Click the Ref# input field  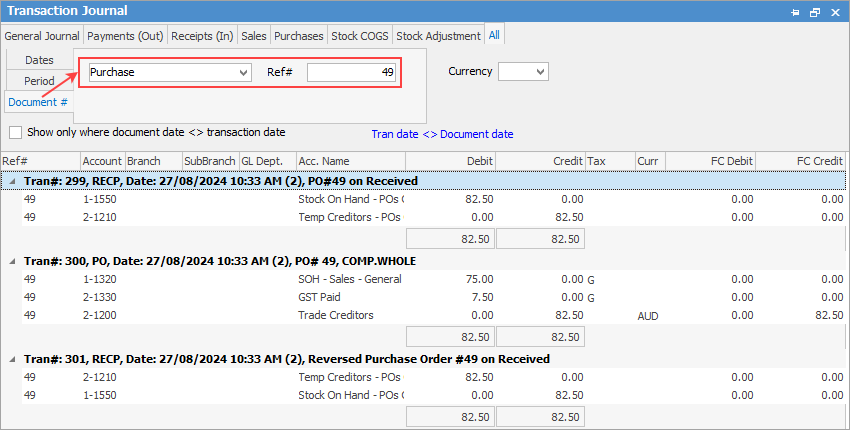(x=351, y=73)
